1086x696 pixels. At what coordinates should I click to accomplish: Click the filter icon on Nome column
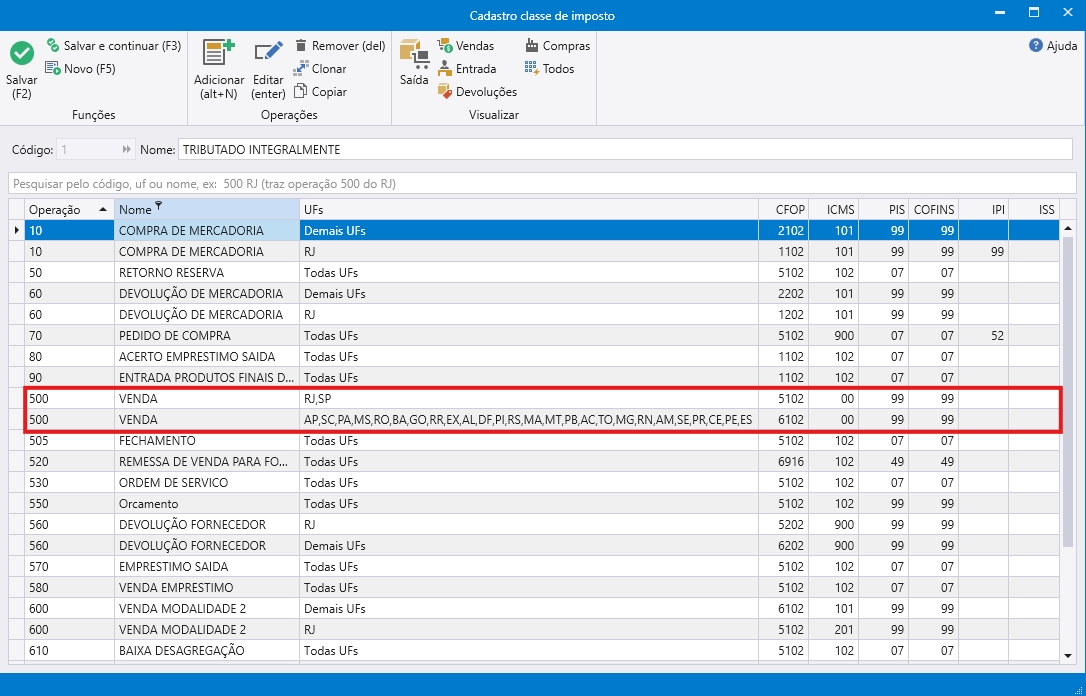[x=159, y=205]
